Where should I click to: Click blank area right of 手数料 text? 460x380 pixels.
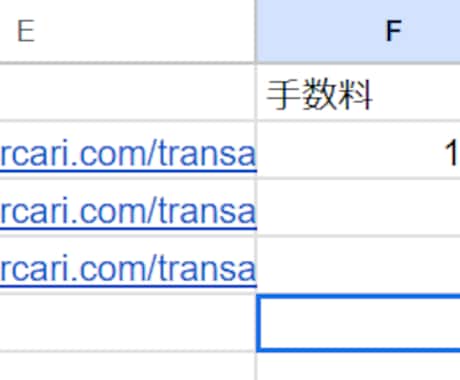417,92
